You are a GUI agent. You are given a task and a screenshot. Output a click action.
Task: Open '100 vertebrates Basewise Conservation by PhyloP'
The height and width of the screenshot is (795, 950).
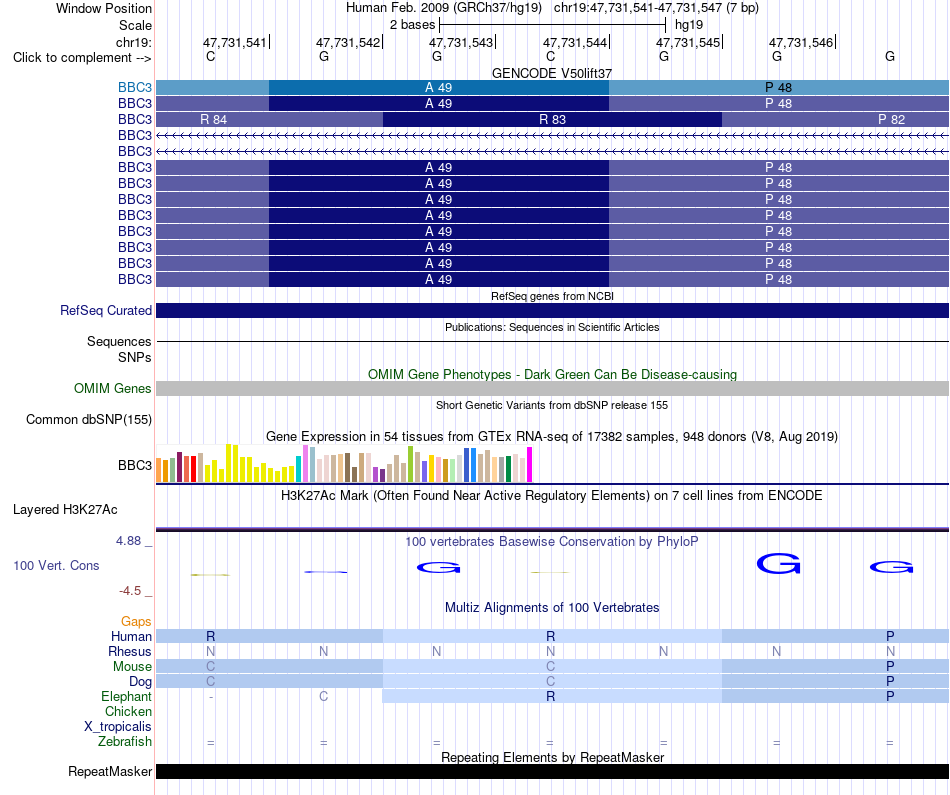(x=552, y=542)
